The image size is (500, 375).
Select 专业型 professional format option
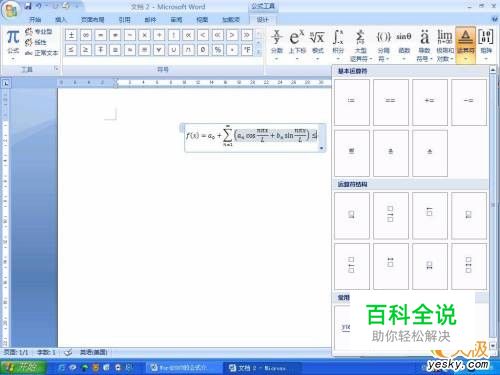click(x=39, y=32)
